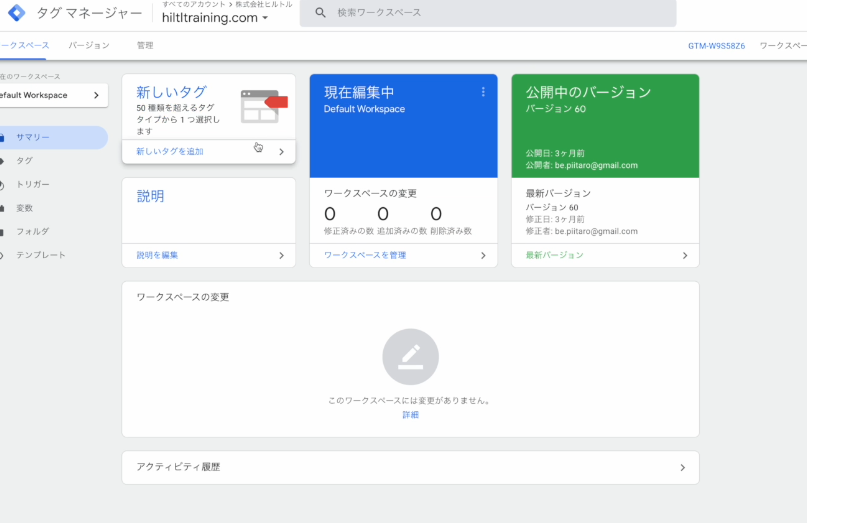Click すべてのアカウント breadcrumb
The height and width of the screenshot is (523, 843).
tap(194, 4)
